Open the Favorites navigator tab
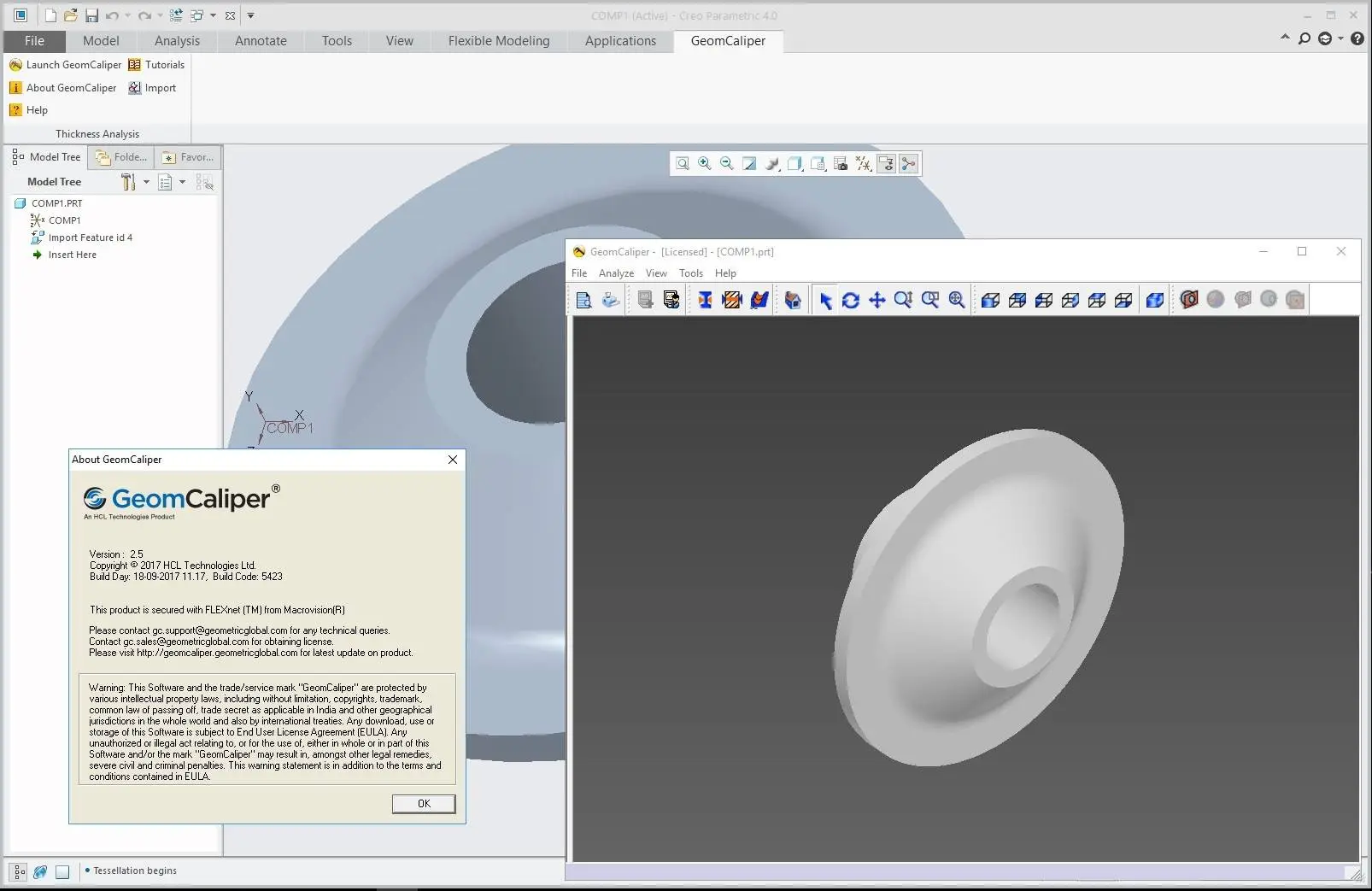 [x=188, y=157]
